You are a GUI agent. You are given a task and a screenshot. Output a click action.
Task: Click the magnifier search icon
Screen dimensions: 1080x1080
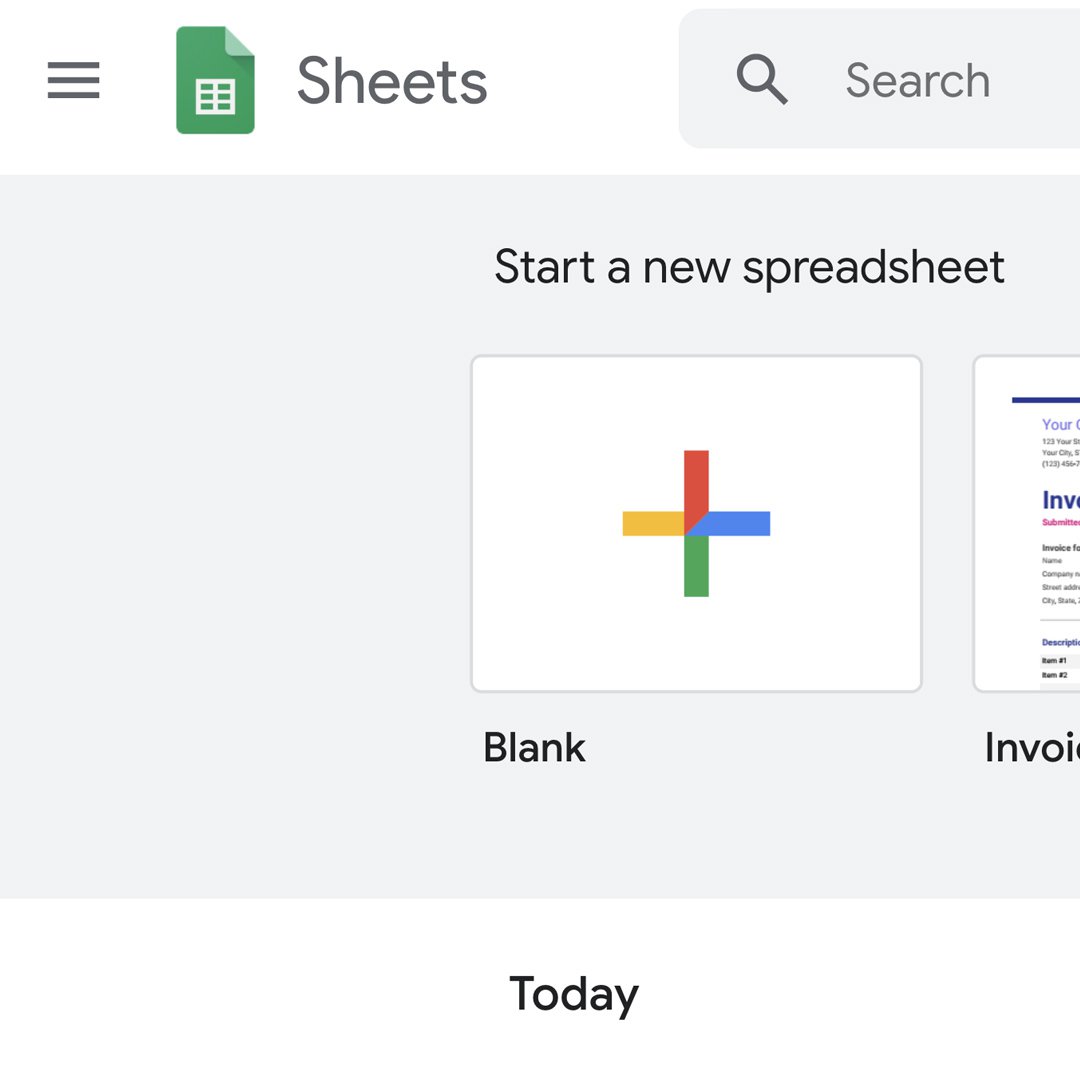point(762,79)
